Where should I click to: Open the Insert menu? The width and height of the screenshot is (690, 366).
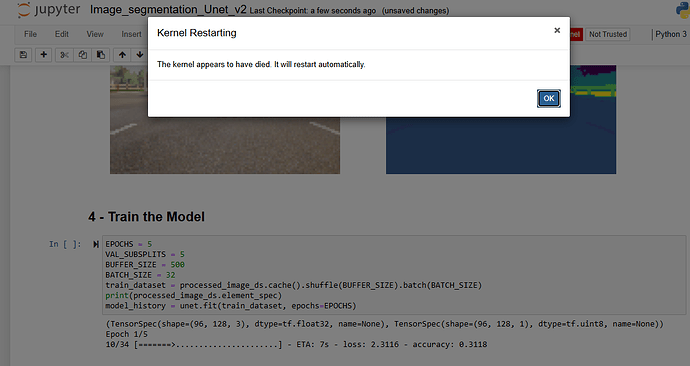point(131,34)
